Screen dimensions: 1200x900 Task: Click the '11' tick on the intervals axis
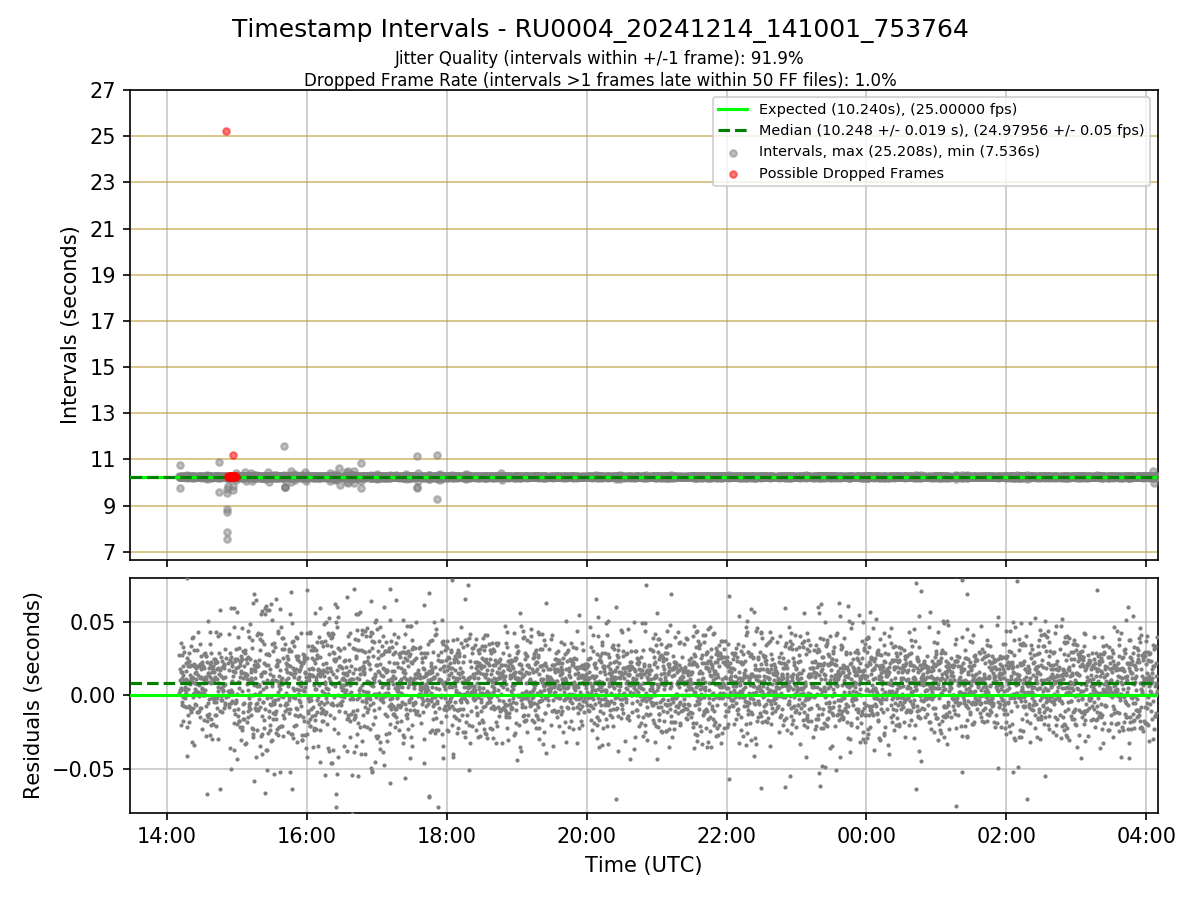coord(105,460)
